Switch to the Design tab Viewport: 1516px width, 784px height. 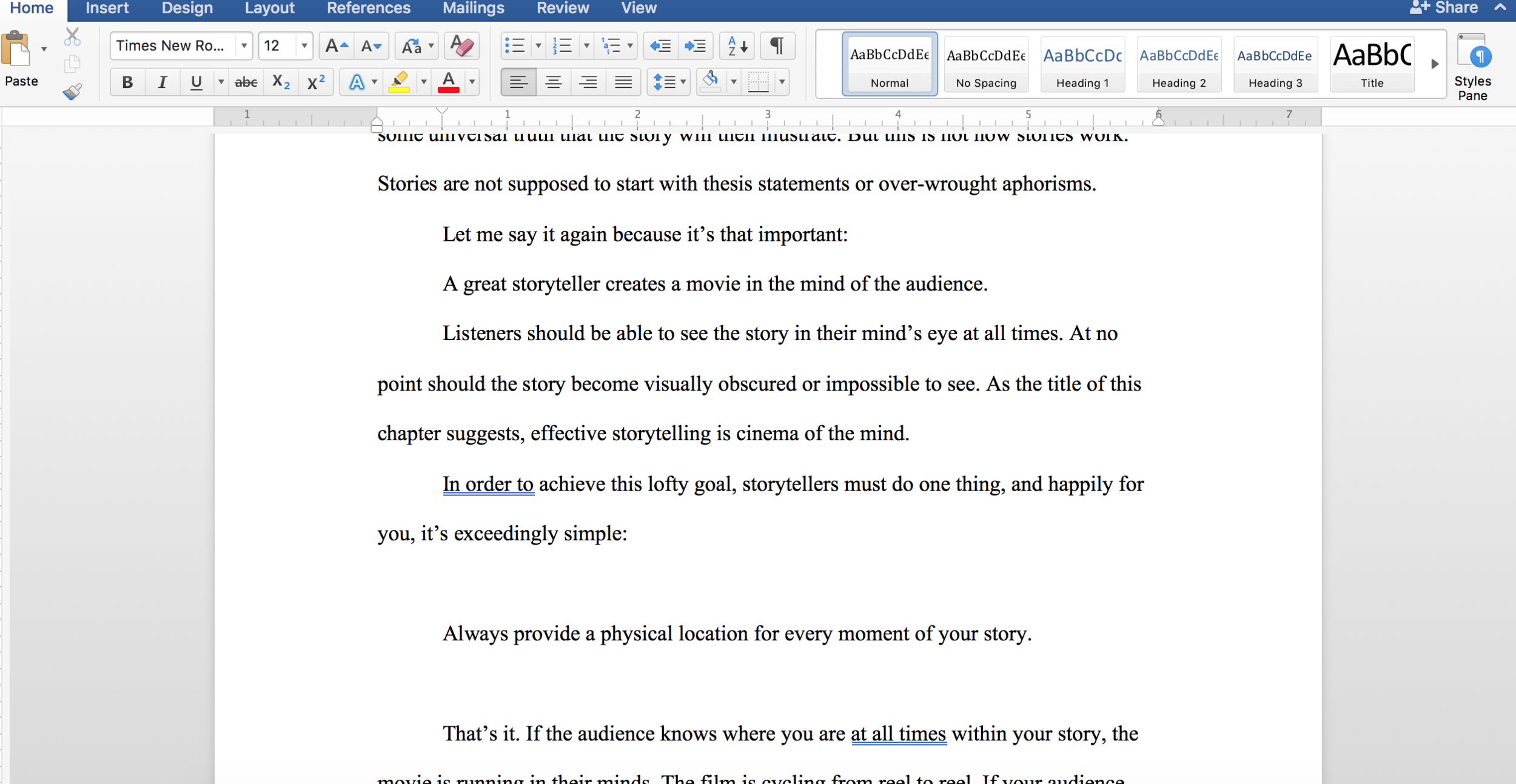coord(187,8)
